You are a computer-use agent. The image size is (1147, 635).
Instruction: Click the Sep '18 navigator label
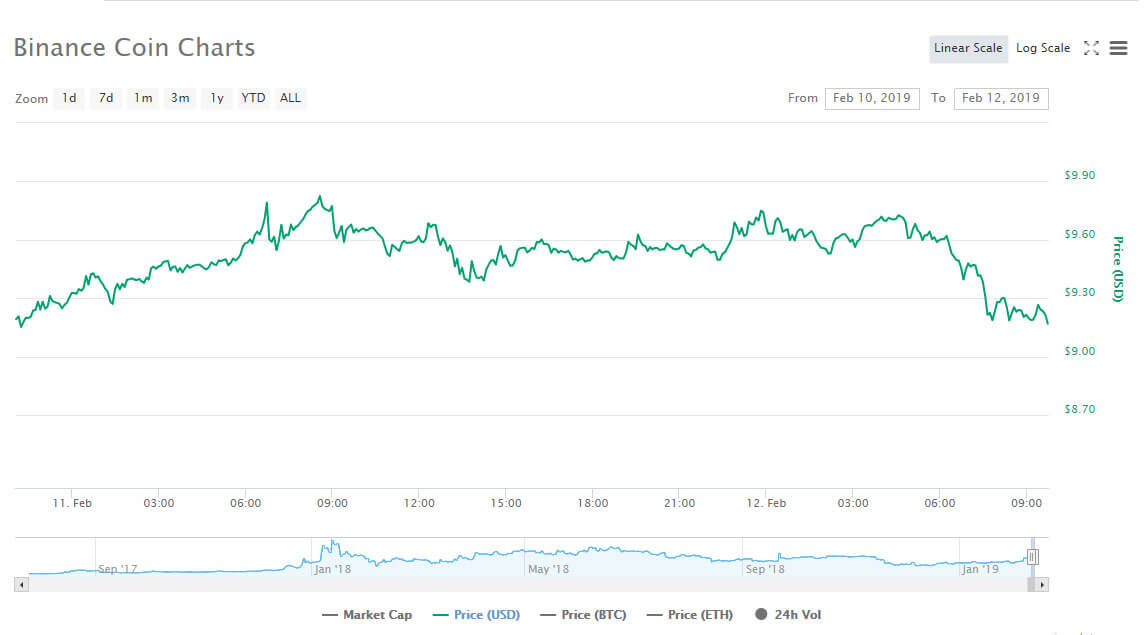pos(764,568)
